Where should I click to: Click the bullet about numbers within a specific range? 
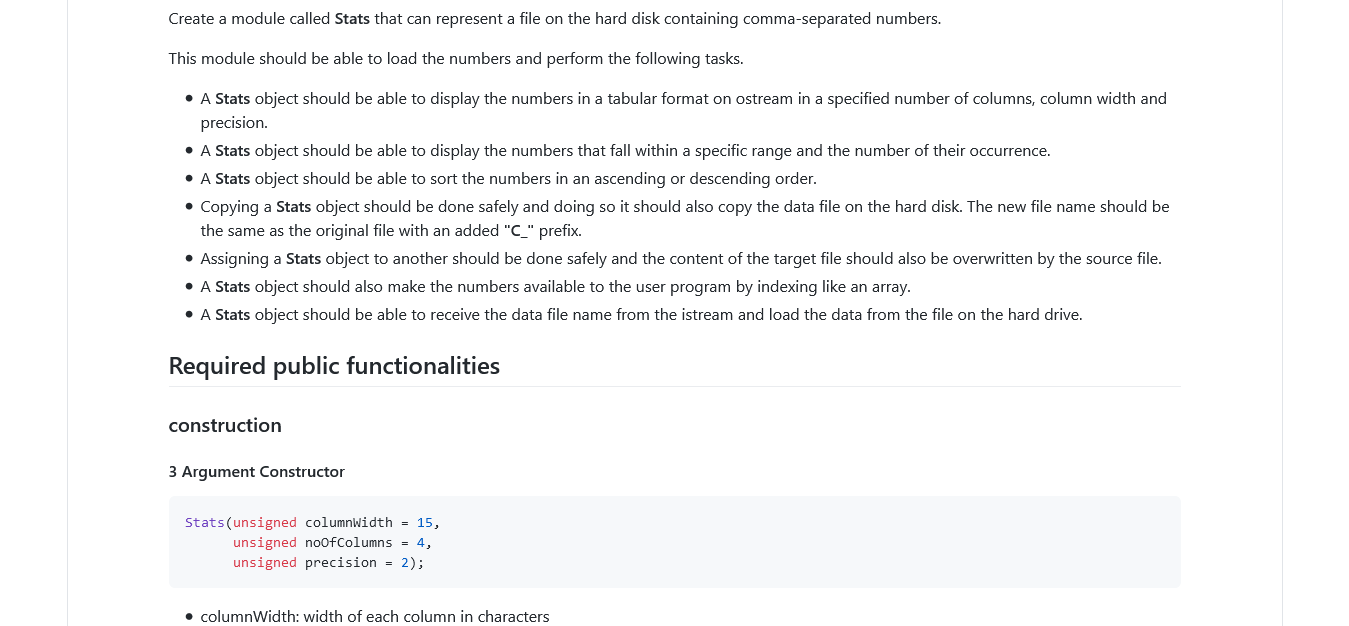coord(626,151)
